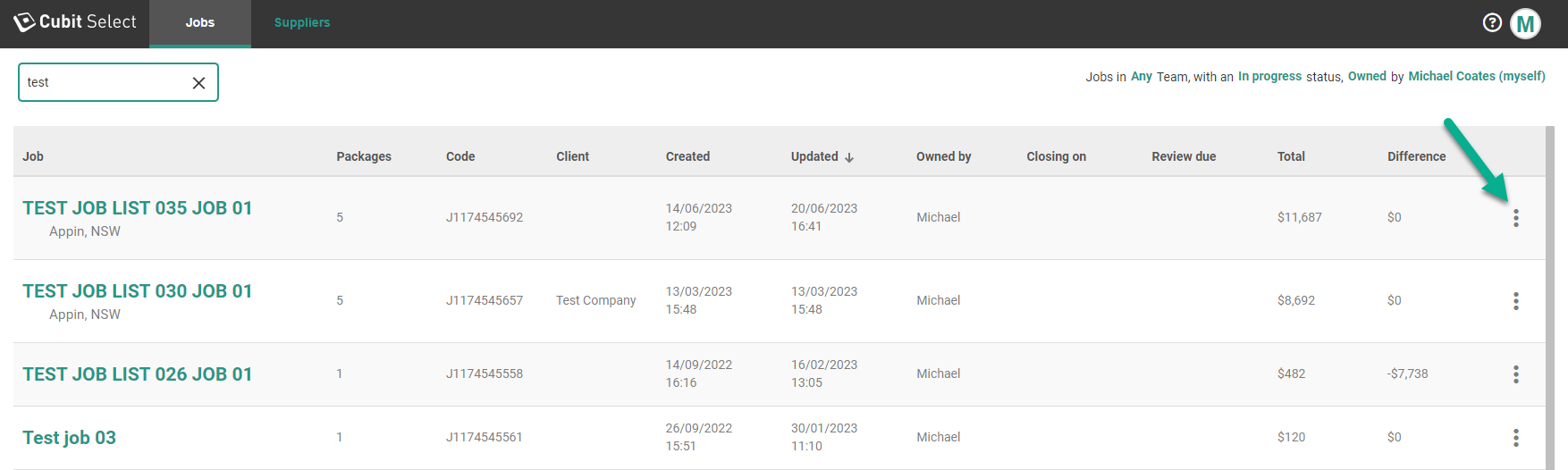Open kebab menu for TEST JOB LIST 035
1568x470 pixels.
coord(1515,218)
